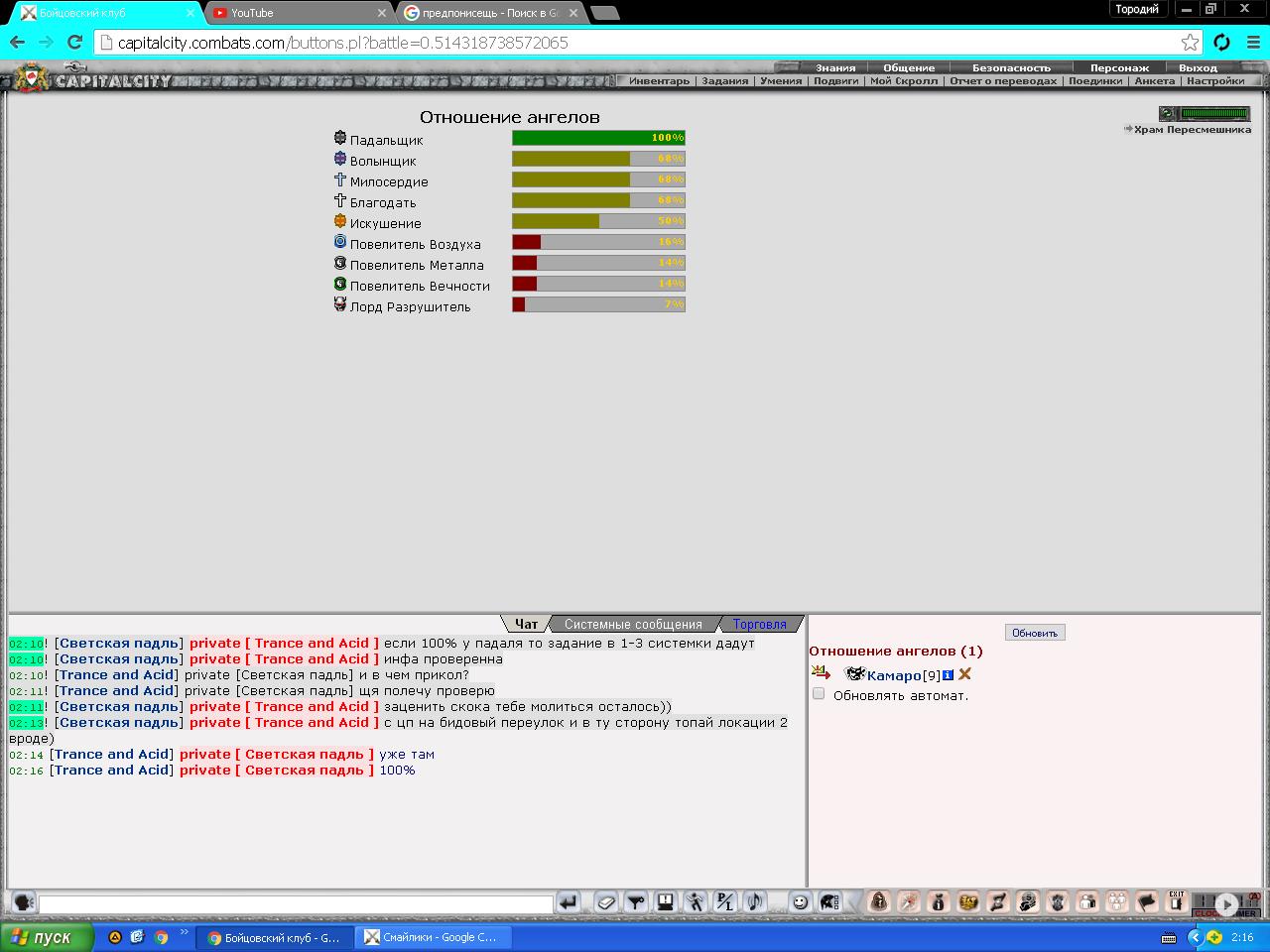The width and height of the screenshot is (1270, 952).
Task: Open the Поединки link
Action: click(x=1095, y=81)
